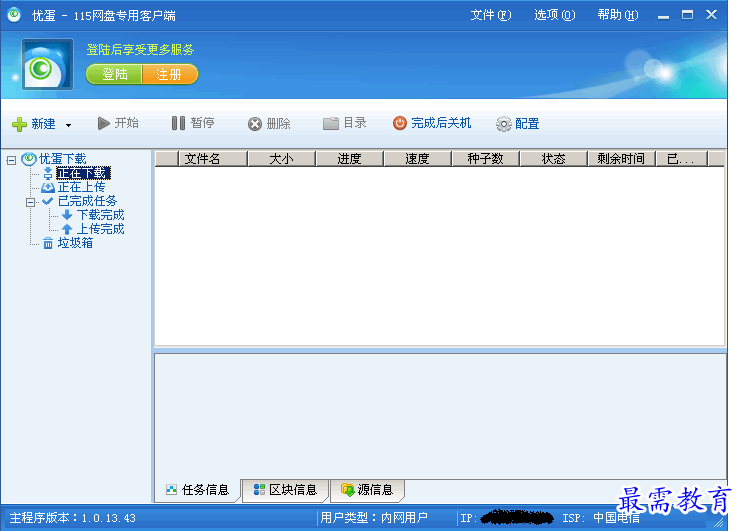Viewport: 740px width, 531px height.
Task: Click 主程序版本：1.0.13.43 status text
Action: (x=73, y=518)
